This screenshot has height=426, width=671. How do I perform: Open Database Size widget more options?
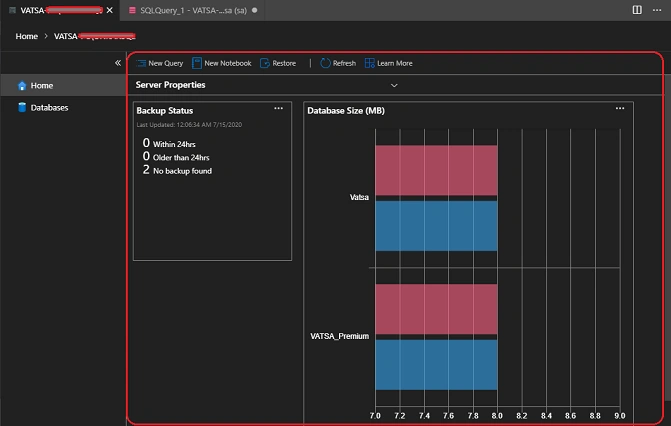tap(620, 108)
